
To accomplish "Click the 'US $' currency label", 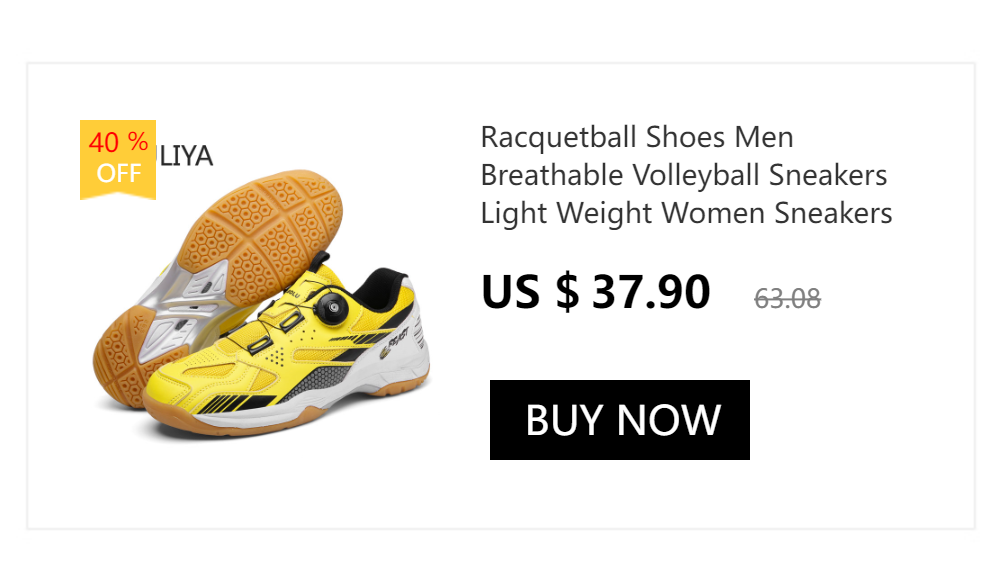I will [530, 292].
